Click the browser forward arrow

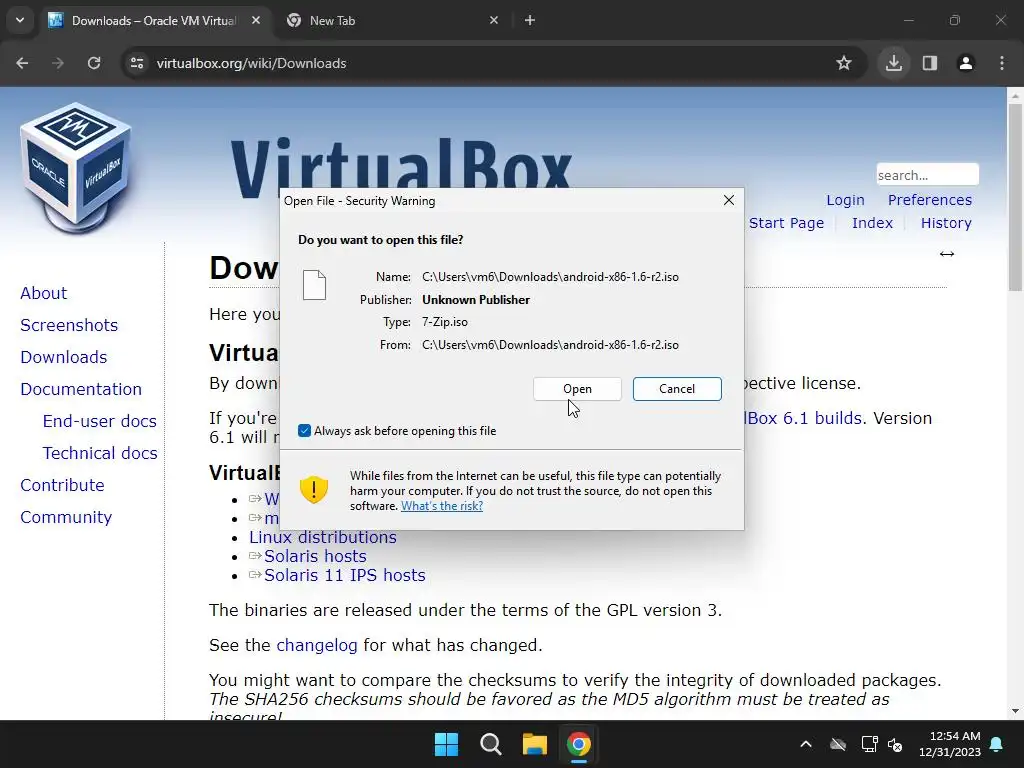click(58, 63)
